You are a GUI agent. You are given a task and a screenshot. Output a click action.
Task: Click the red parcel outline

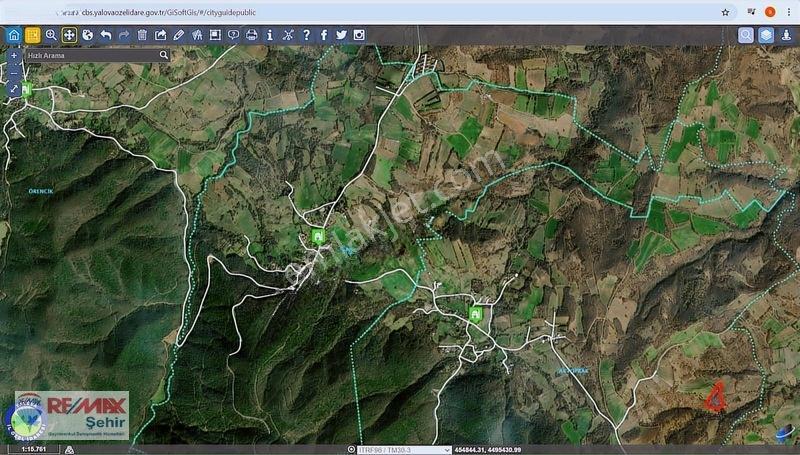(x=716, y=397)
